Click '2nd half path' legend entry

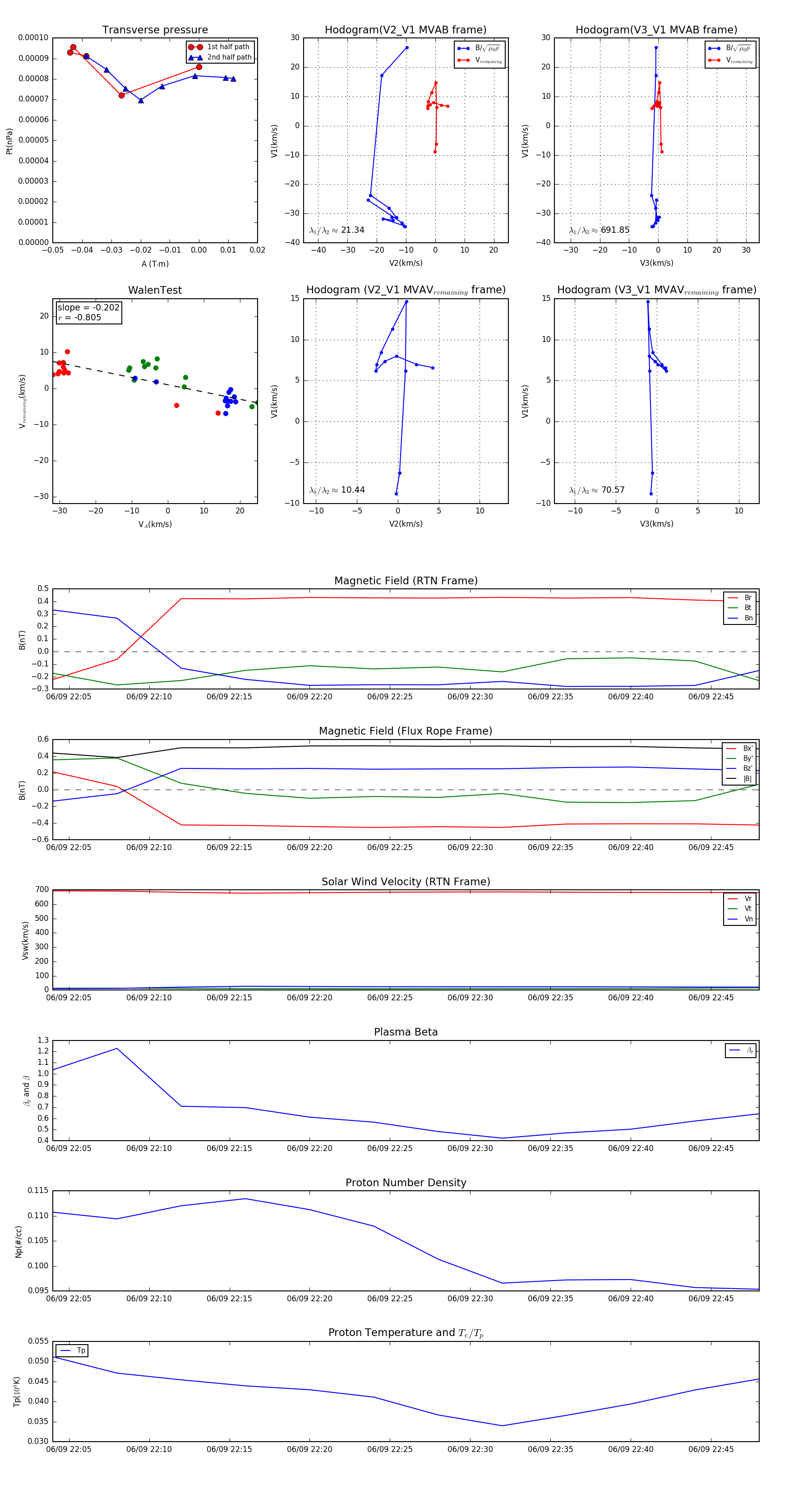tap(220, 57)
